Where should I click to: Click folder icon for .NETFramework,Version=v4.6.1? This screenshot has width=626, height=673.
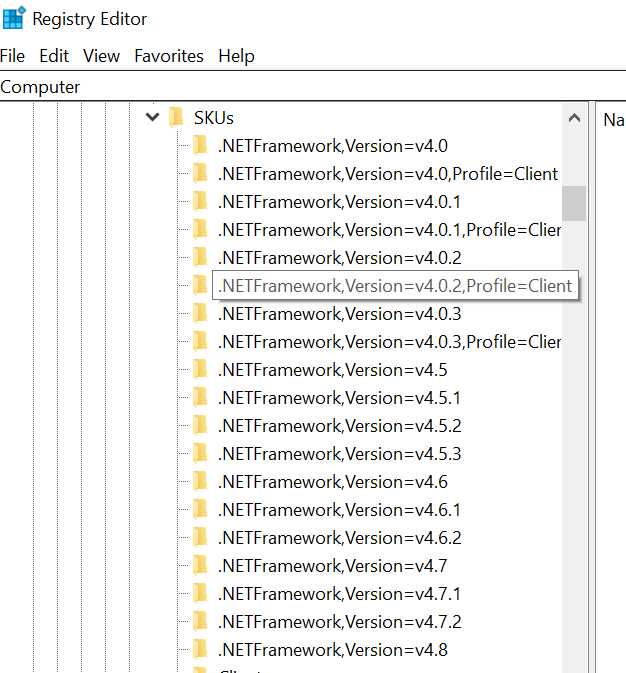click(x=201, y=509)
